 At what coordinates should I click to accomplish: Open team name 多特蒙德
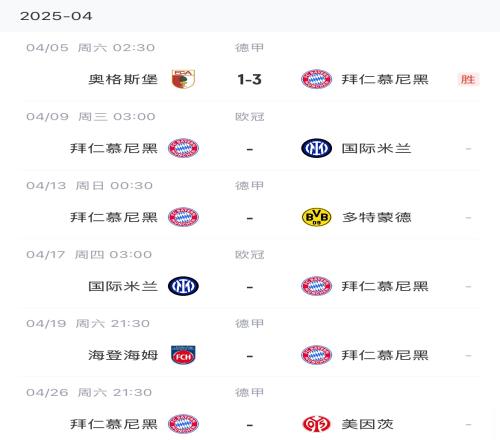[x=376, y=217]
